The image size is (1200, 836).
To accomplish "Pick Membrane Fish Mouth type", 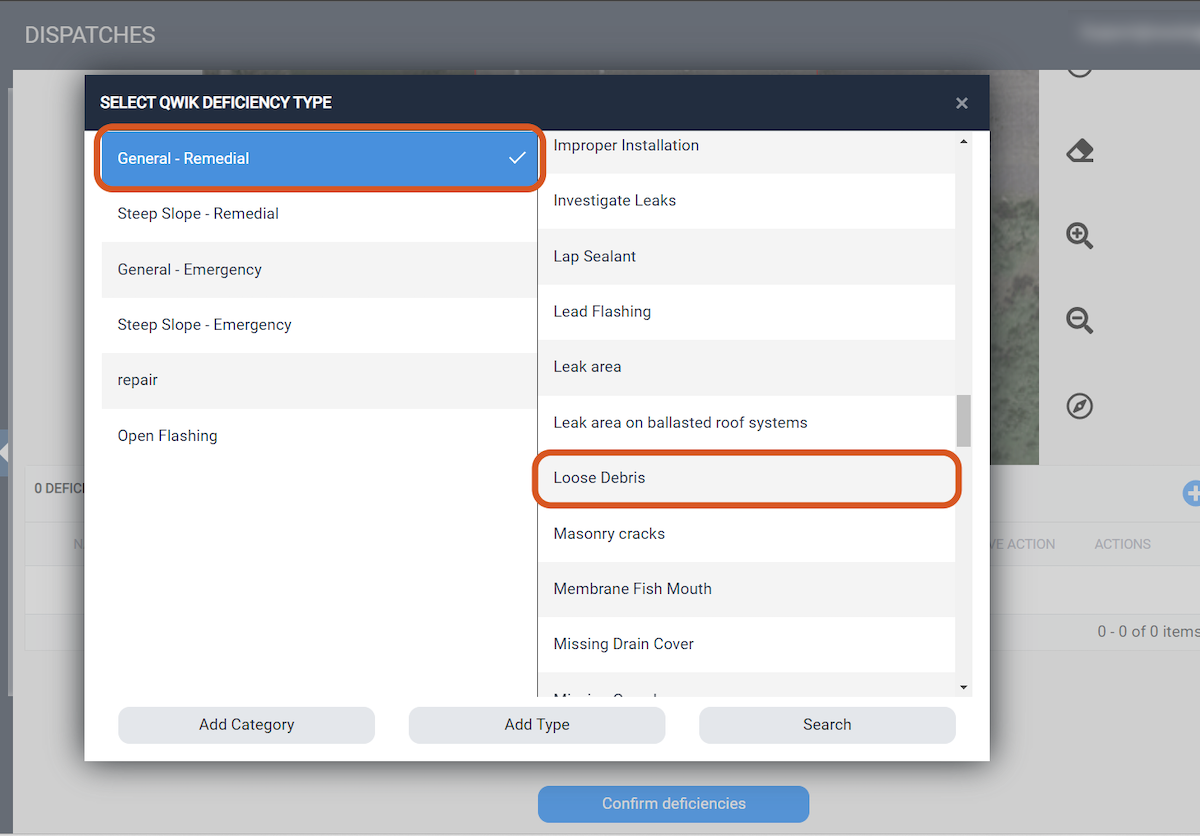I will [x=747, y=589].
